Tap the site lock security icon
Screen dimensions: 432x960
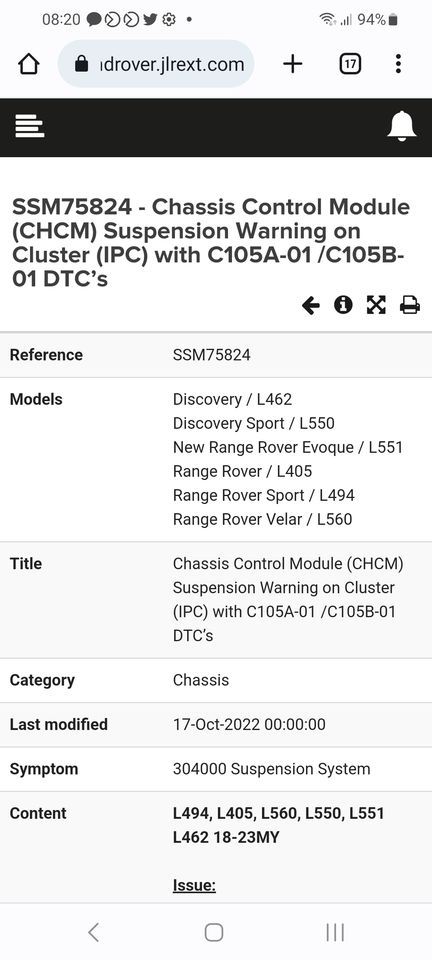[81, 64]
